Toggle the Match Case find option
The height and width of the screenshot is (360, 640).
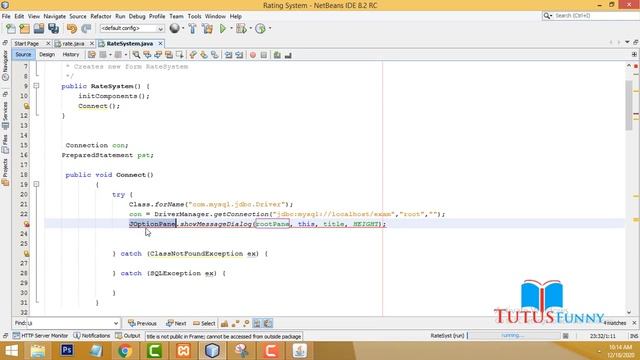[224, 323]
